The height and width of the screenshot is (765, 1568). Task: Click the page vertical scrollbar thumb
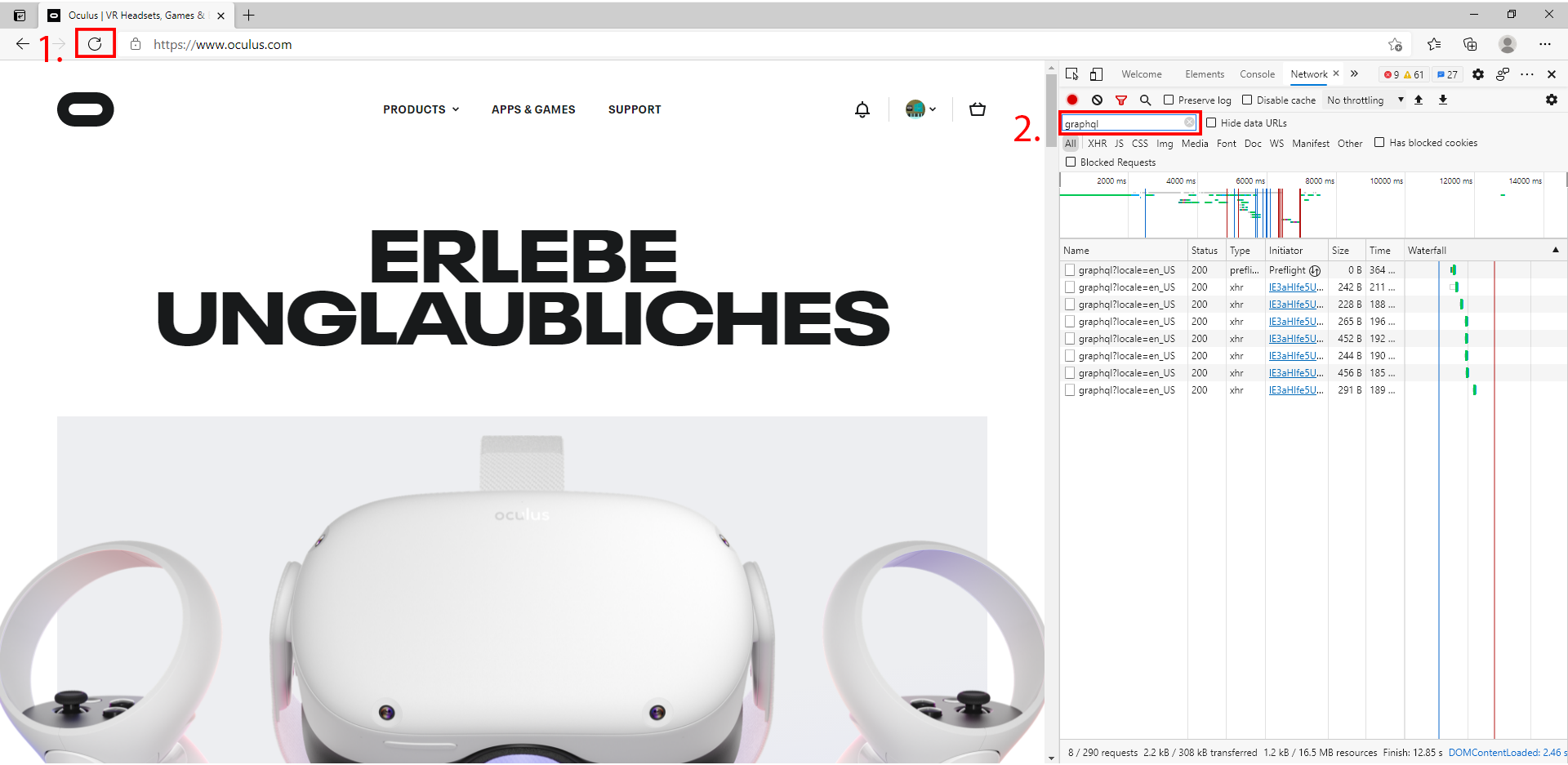(1051, 112)
